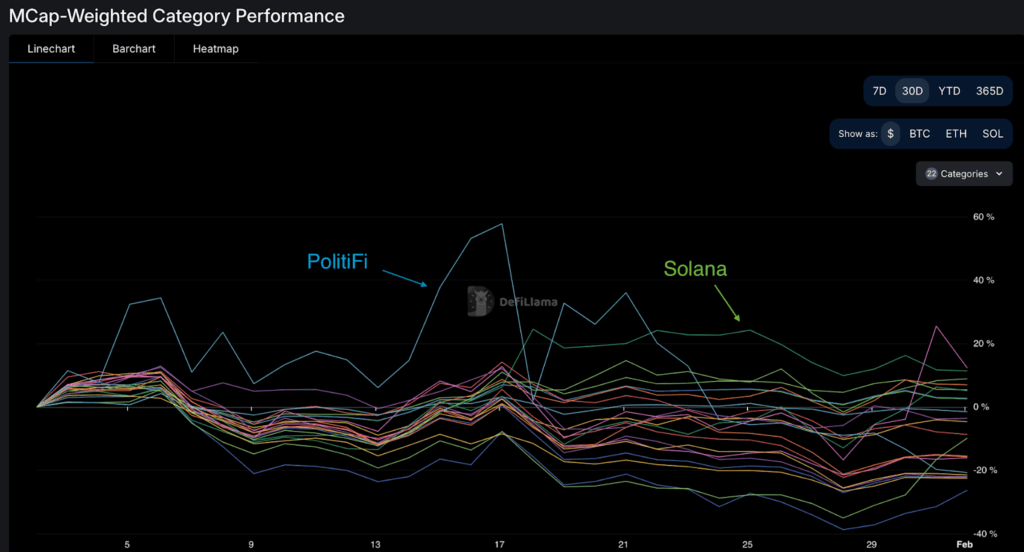Click the DefiLlama llama logo watermark
Viewport: 1024px width, 552px height.
[481, 301]
